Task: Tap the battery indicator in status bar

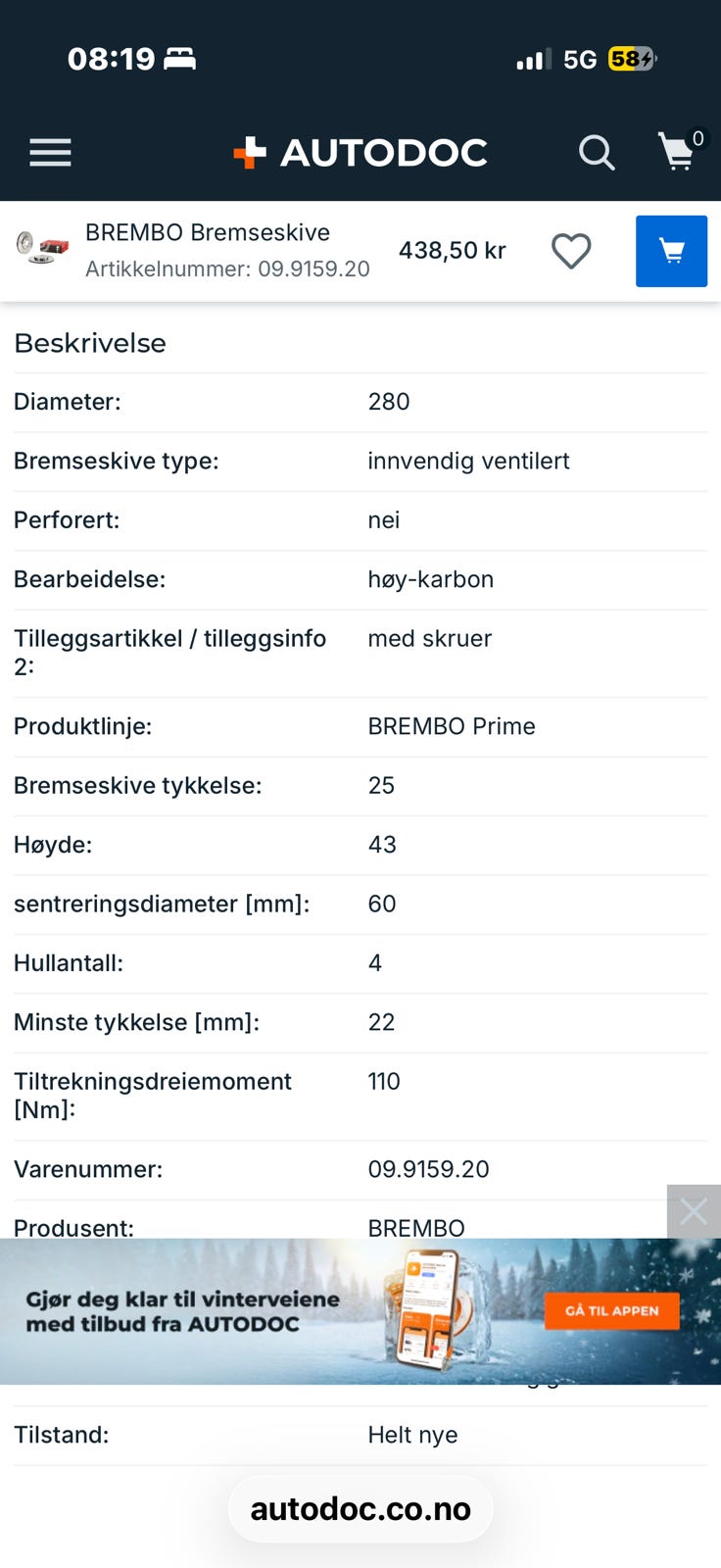Action: [631, 60]
